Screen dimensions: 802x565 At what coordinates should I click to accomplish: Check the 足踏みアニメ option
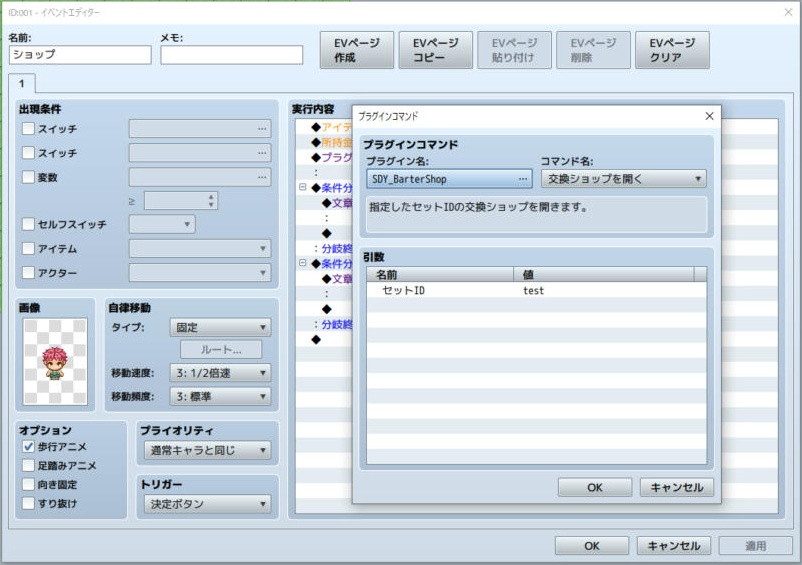(x=28, y=465)
